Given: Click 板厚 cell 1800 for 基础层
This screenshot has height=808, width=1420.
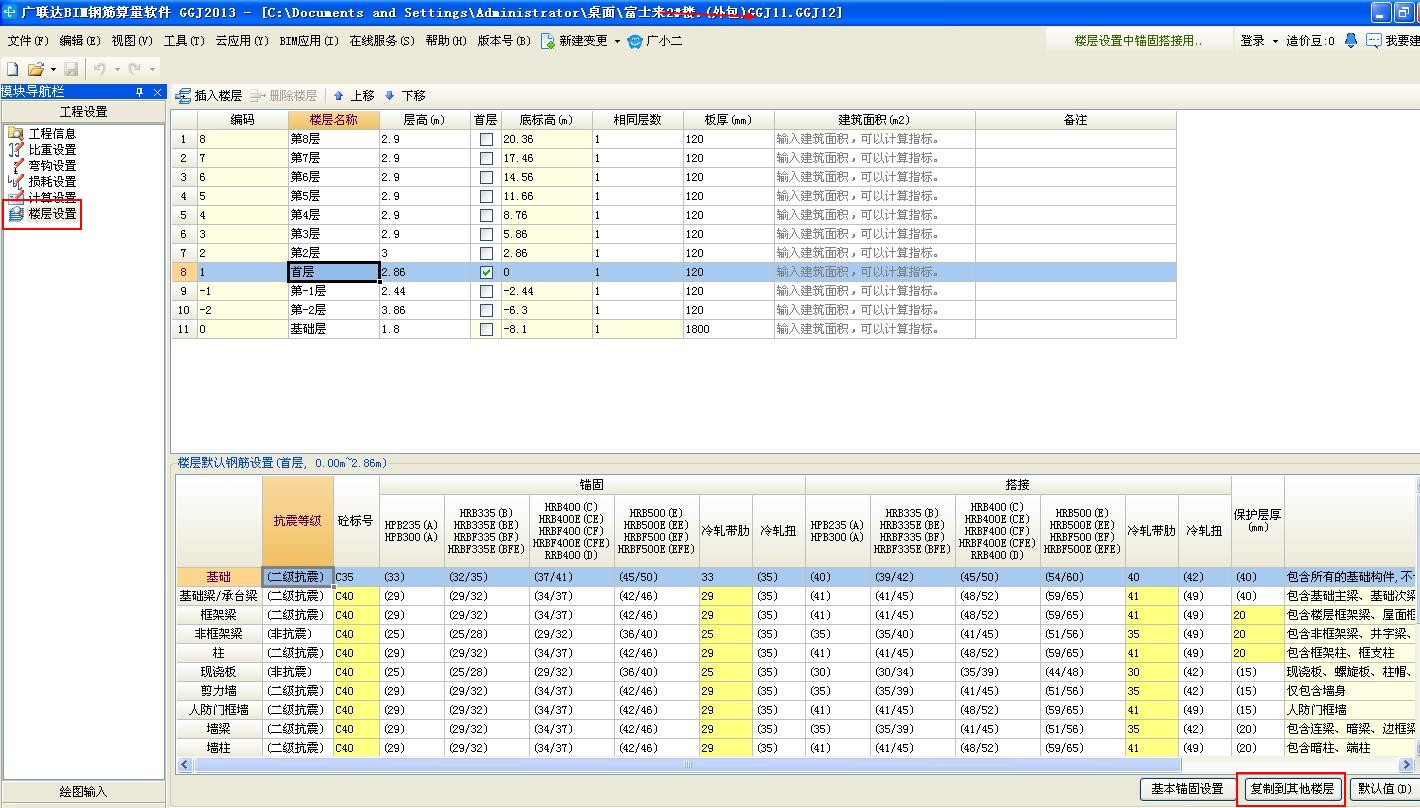Looking at the screenshot, I should coord(729,329).
